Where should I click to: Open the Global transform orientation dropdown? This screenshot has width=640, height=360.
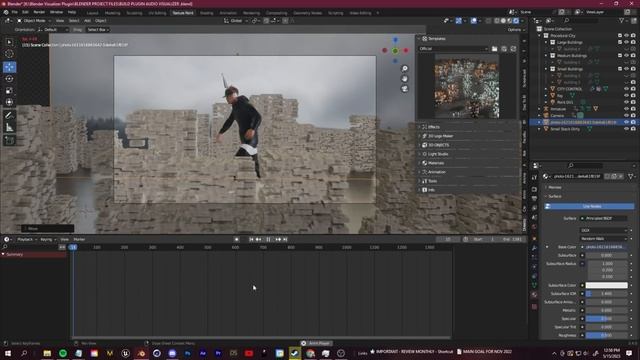(x=236, y=20)
